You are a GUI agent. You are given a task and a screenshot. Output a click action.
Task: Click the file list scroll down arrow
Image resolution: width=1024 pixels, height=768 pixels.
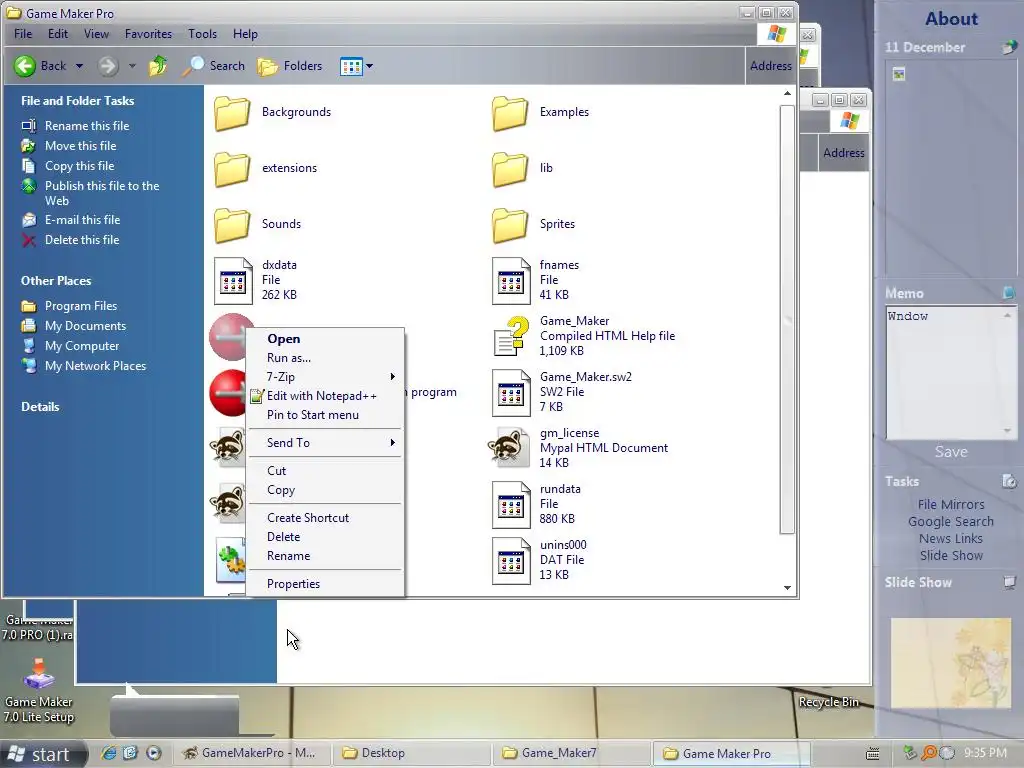click(787, 588)
